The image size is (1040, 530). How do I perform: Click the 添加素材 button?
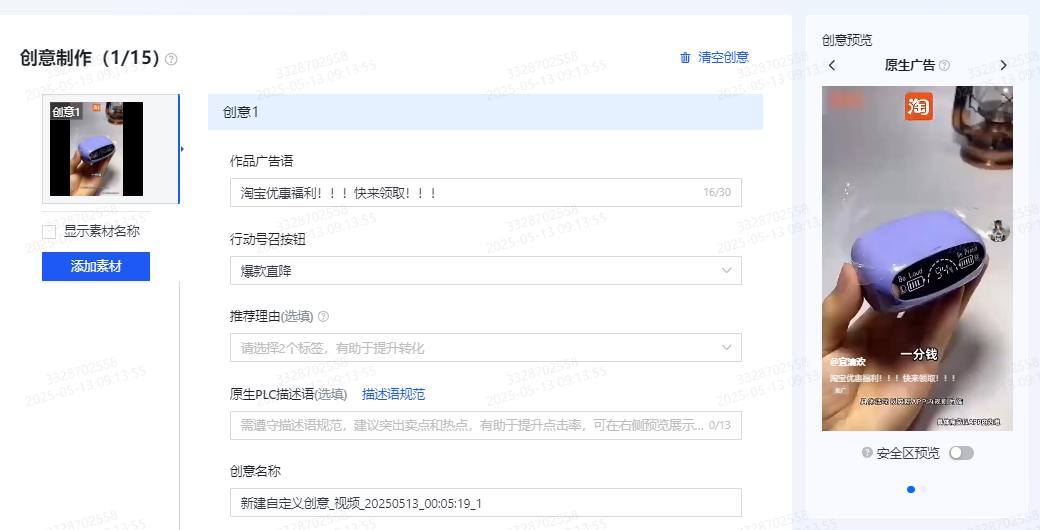(x=96, y=267)
